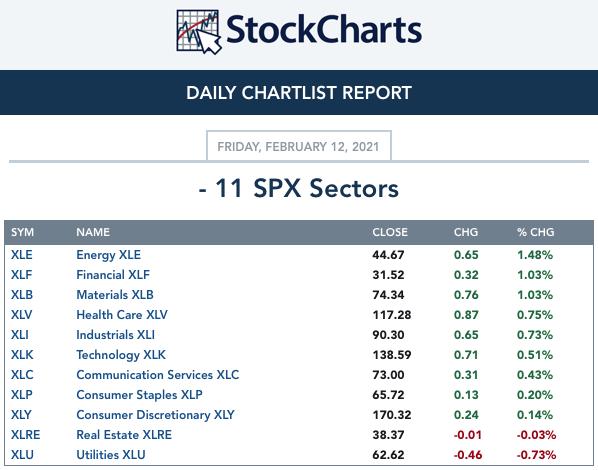
Task: Click Health Care XLV name link
Action: pos(122,315)
